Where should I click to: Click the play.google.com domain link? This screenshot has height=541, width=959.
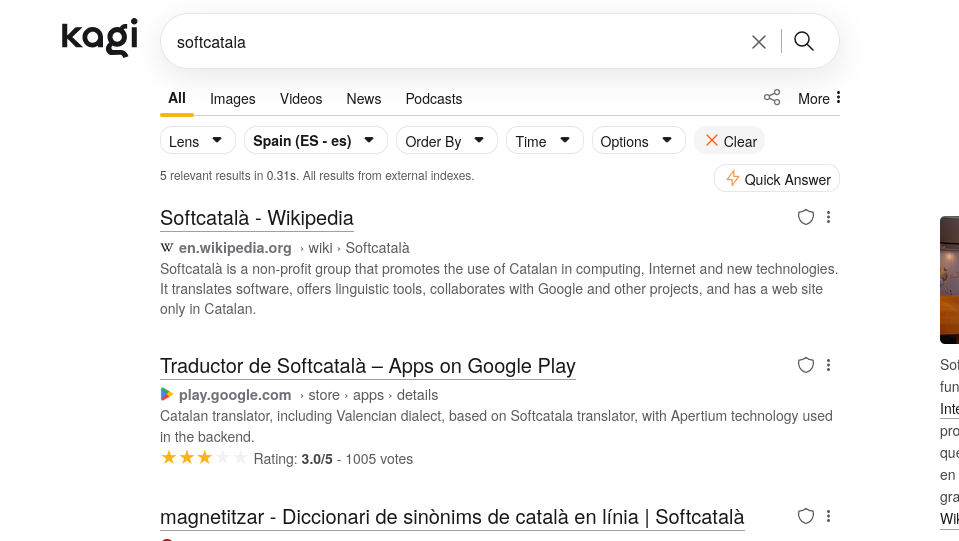[x=235, y=395]
